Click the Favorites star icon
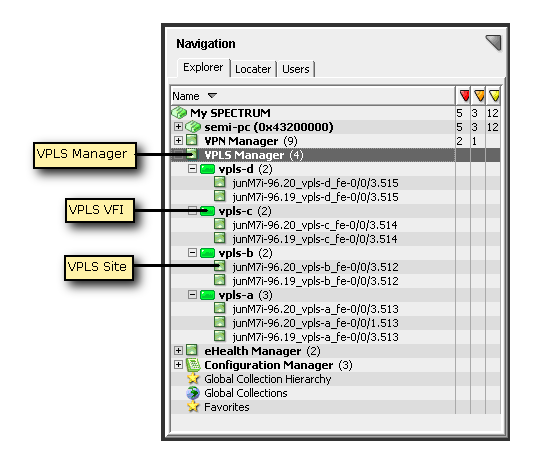This screenshot has width=559, height=470. [x=193, y=406]
